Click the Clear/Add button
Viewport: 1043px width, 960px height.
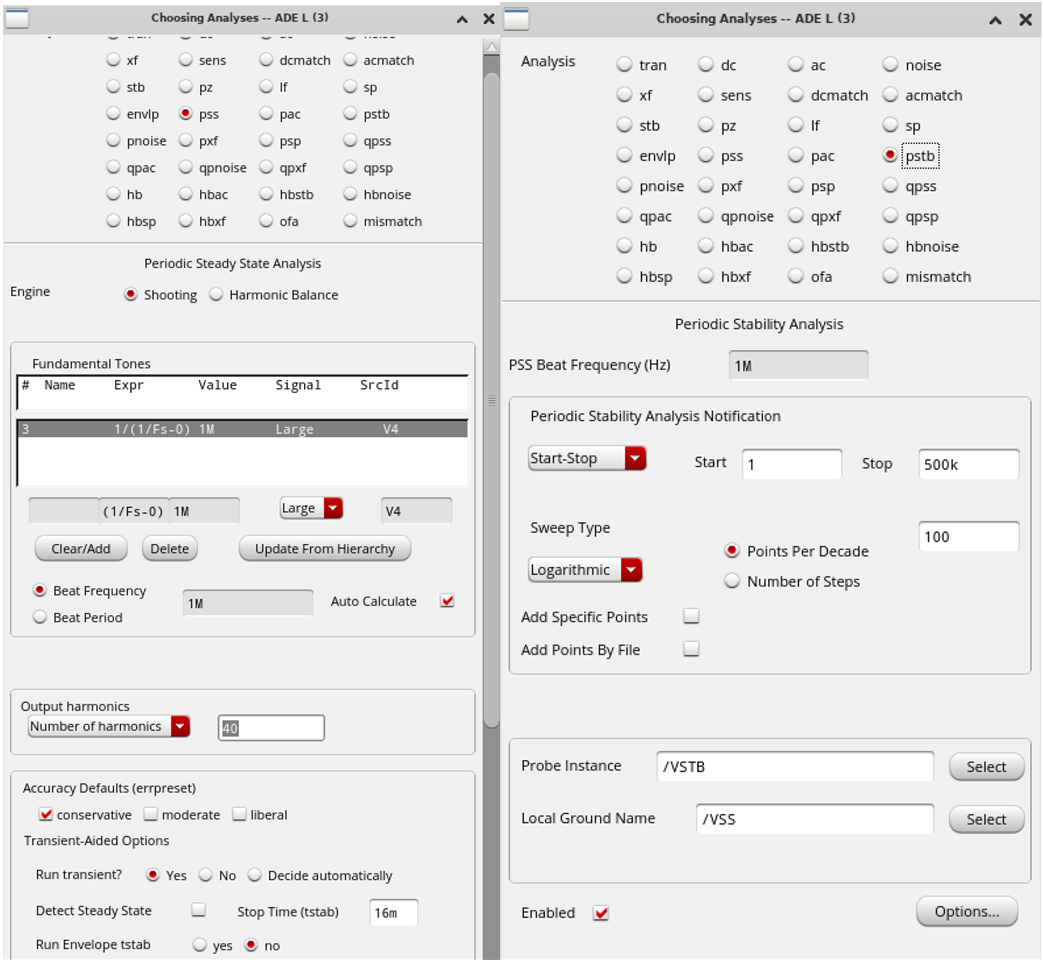[81, 549]
